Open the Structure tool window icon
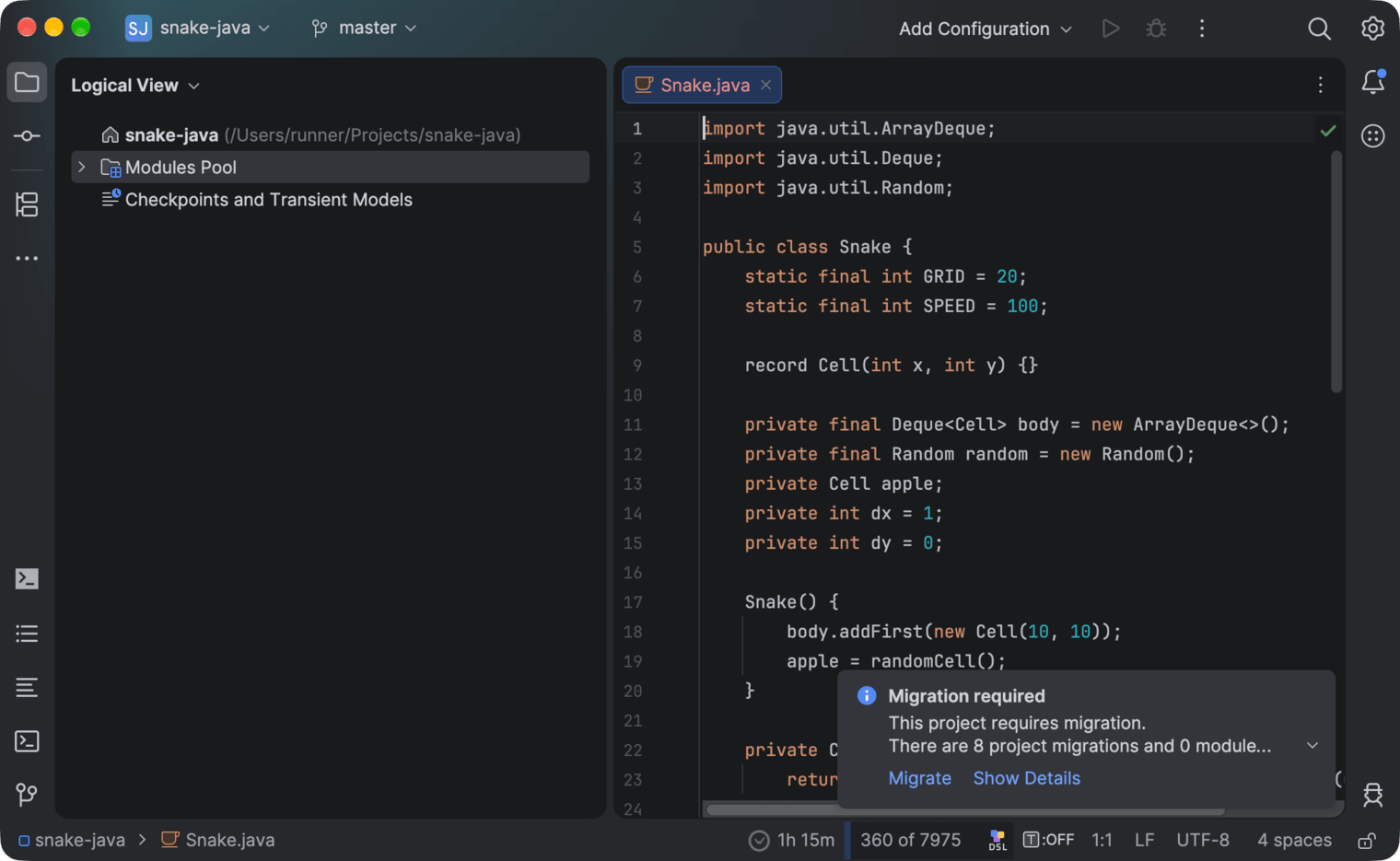 pyautogui.click(x=27, y=204)
